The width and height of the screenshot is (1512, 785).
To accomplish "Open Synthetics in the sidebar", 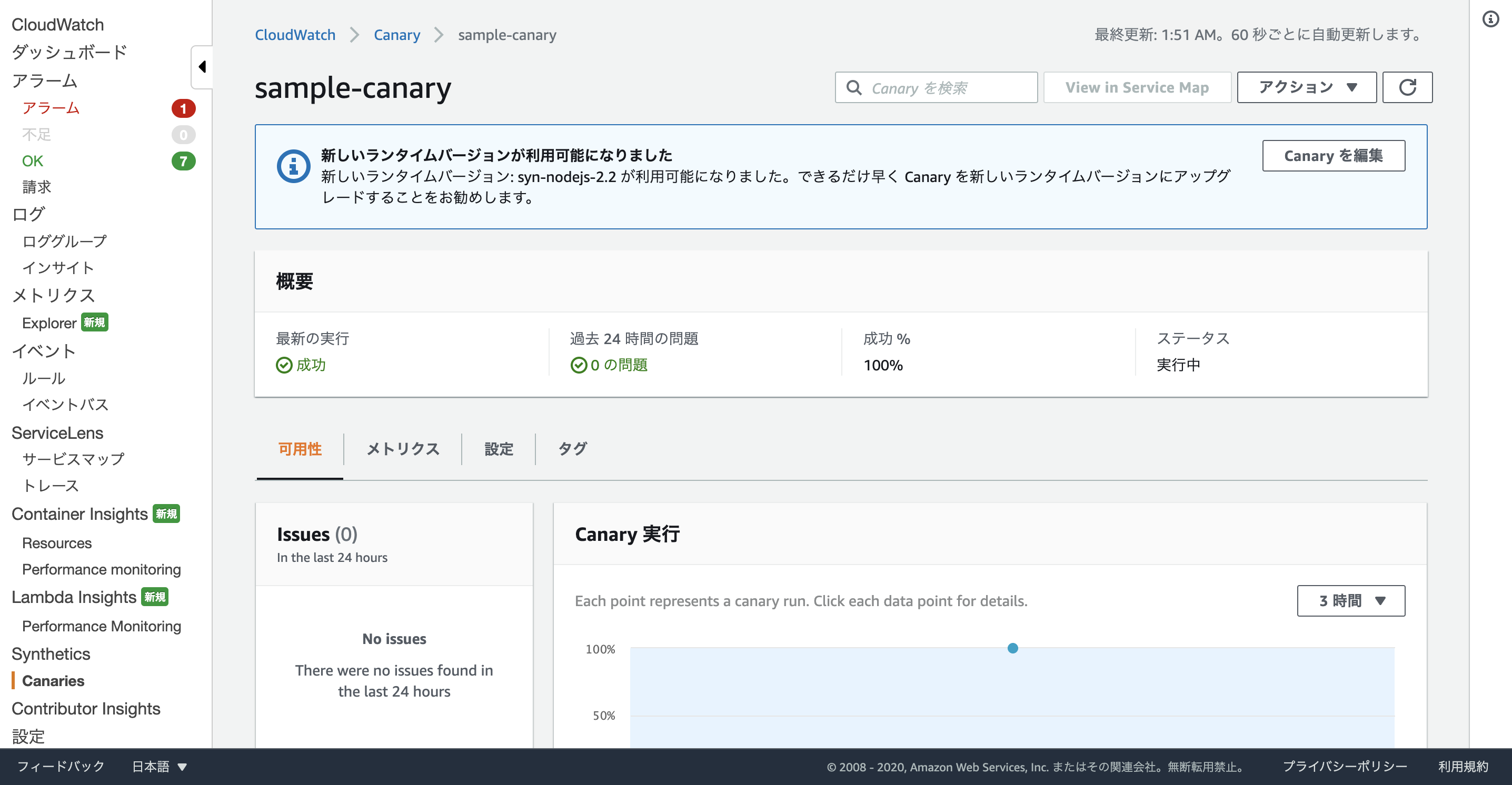I will click(x=51, y=654).
